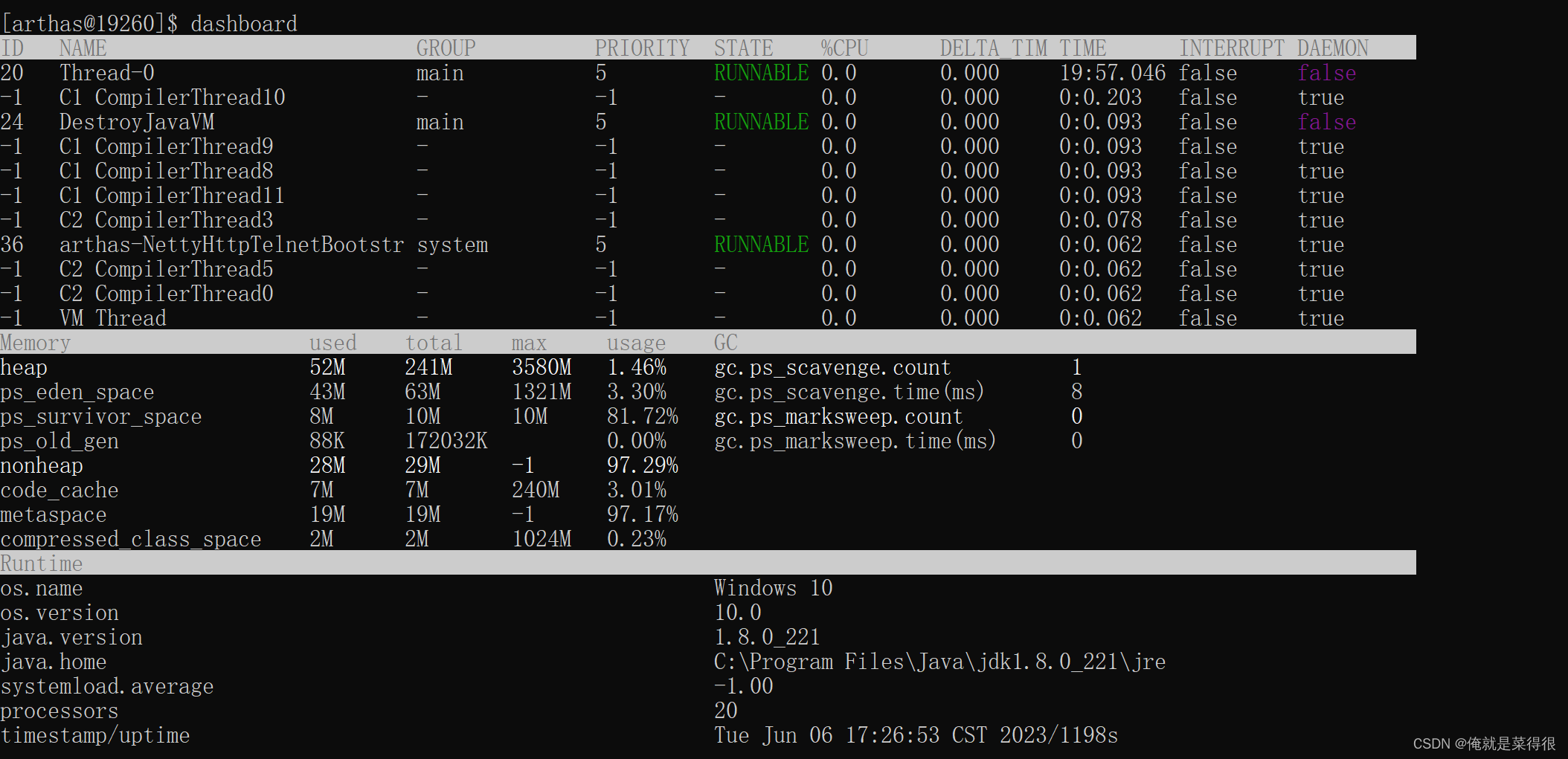Screen dimensions: 1568x759
Task: Click old gen total '172032K'
Action: 446,441
